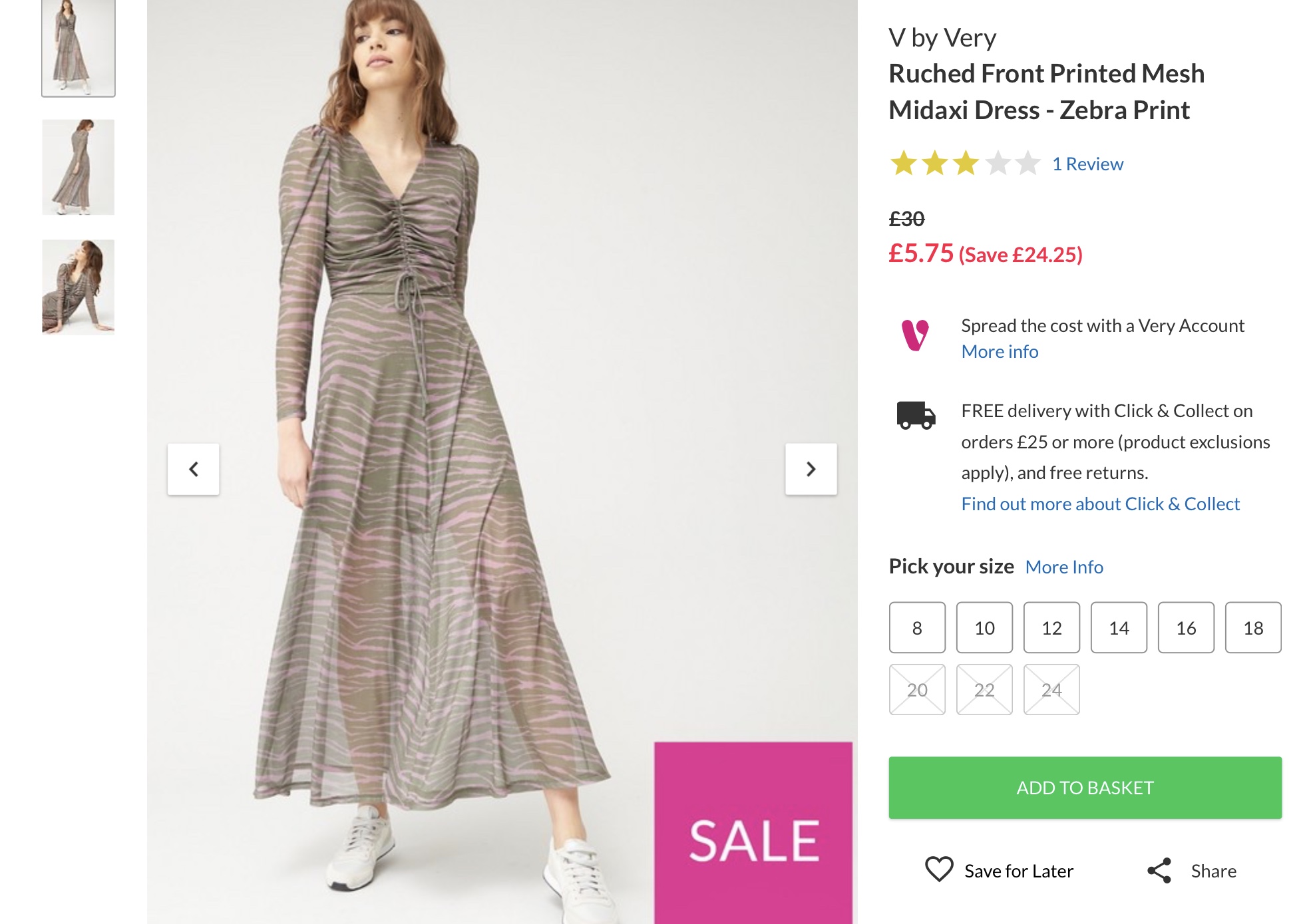This screenshot has width=1311, height=924.
Task: Open the 1 Review link
Action: pos(1087,164)
